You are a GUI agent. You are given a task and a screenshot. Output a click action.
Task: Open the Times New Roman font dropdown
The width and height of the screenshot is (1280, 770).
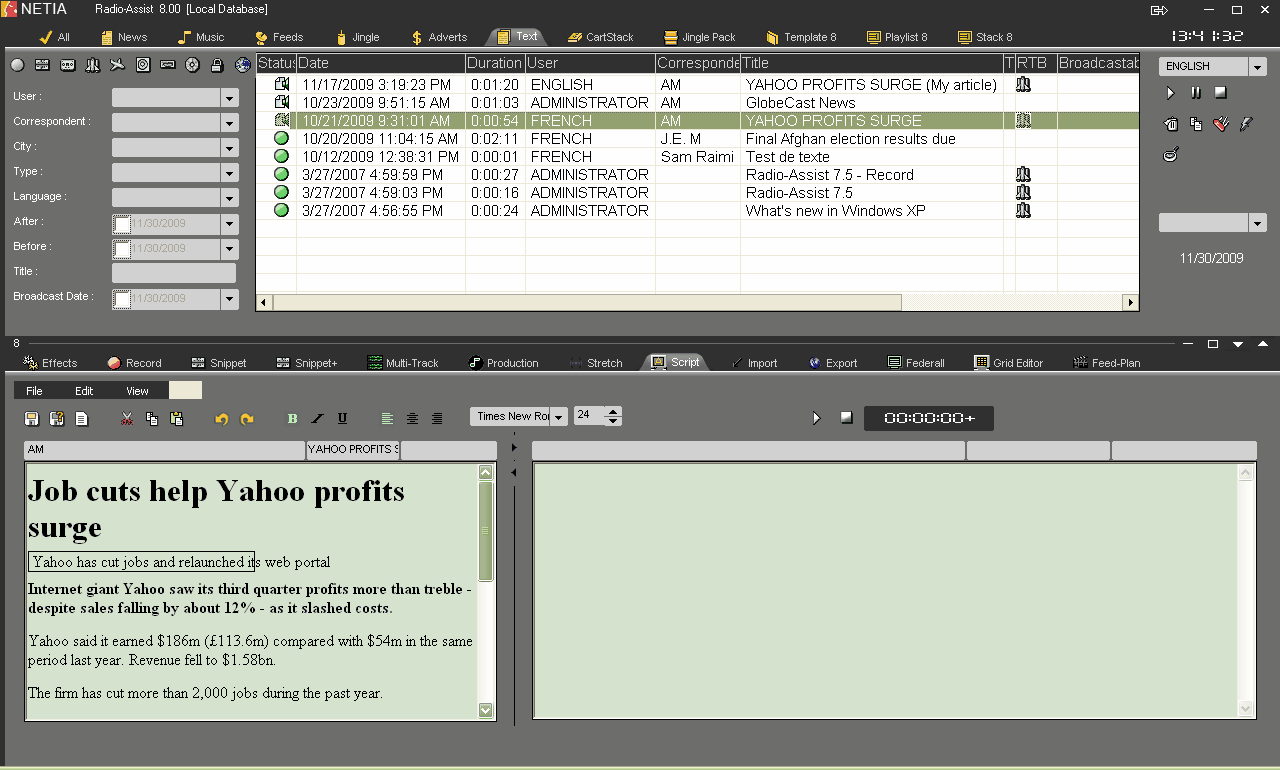(x=558, y=417)
